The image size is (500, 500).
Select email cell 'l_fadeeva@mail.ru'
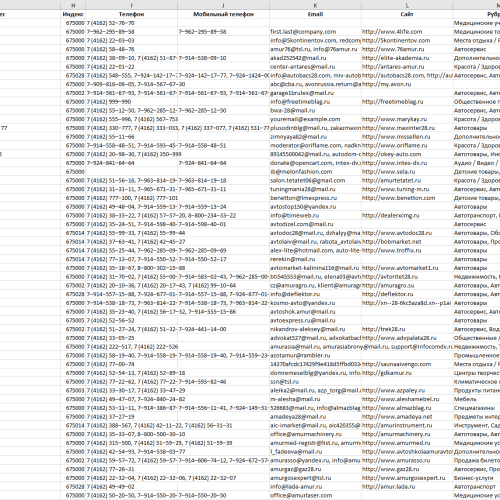[x=315, y=452]
